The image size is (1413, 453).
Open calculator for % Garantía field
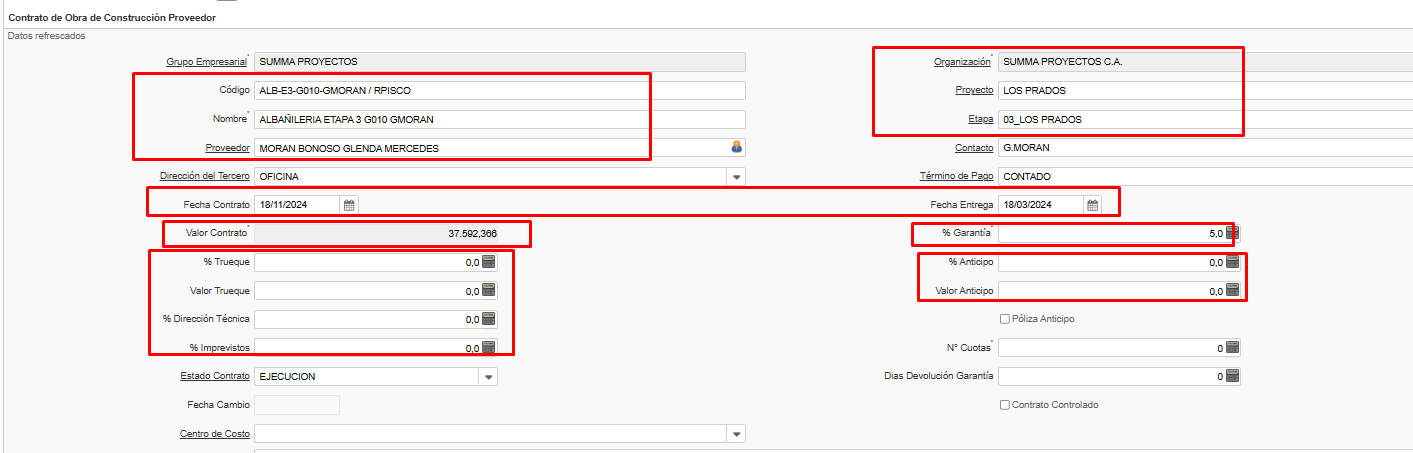[x=1232, y=233]
